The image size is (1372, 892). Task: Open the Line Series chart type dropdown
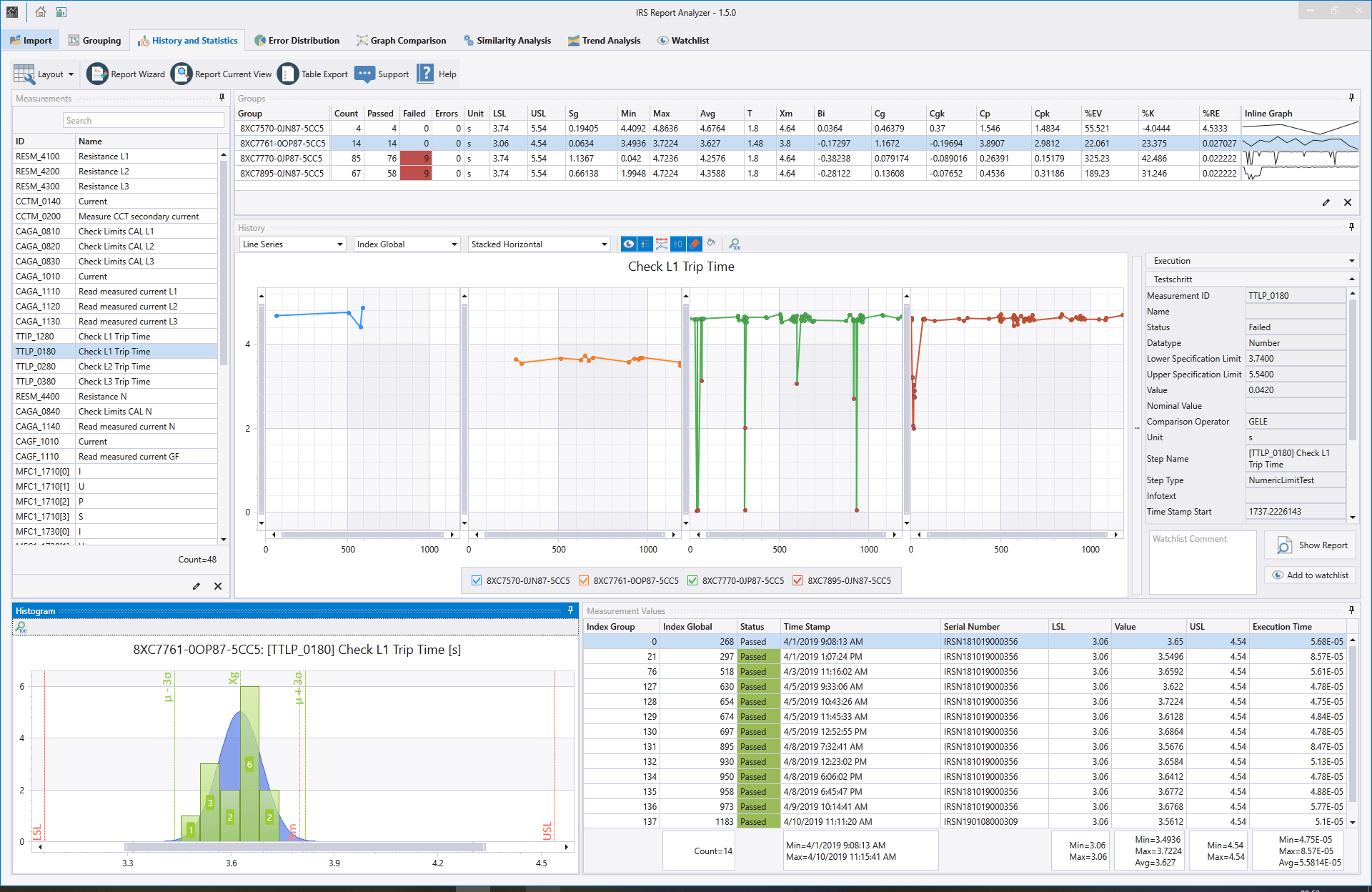pyautogui.click(x=293, y=244)
